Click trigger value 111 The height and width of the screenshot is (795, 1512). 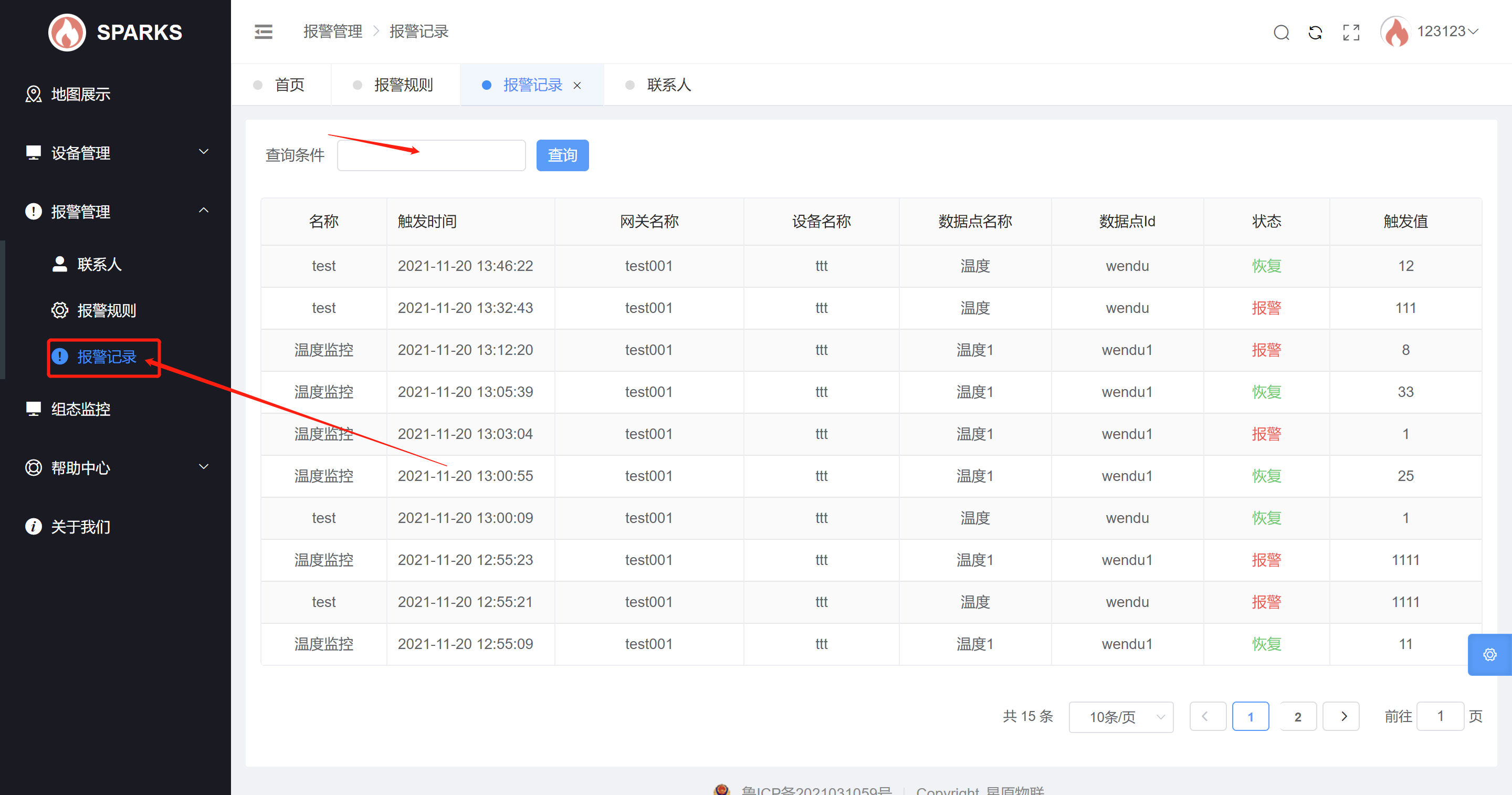coord(1406,308)
